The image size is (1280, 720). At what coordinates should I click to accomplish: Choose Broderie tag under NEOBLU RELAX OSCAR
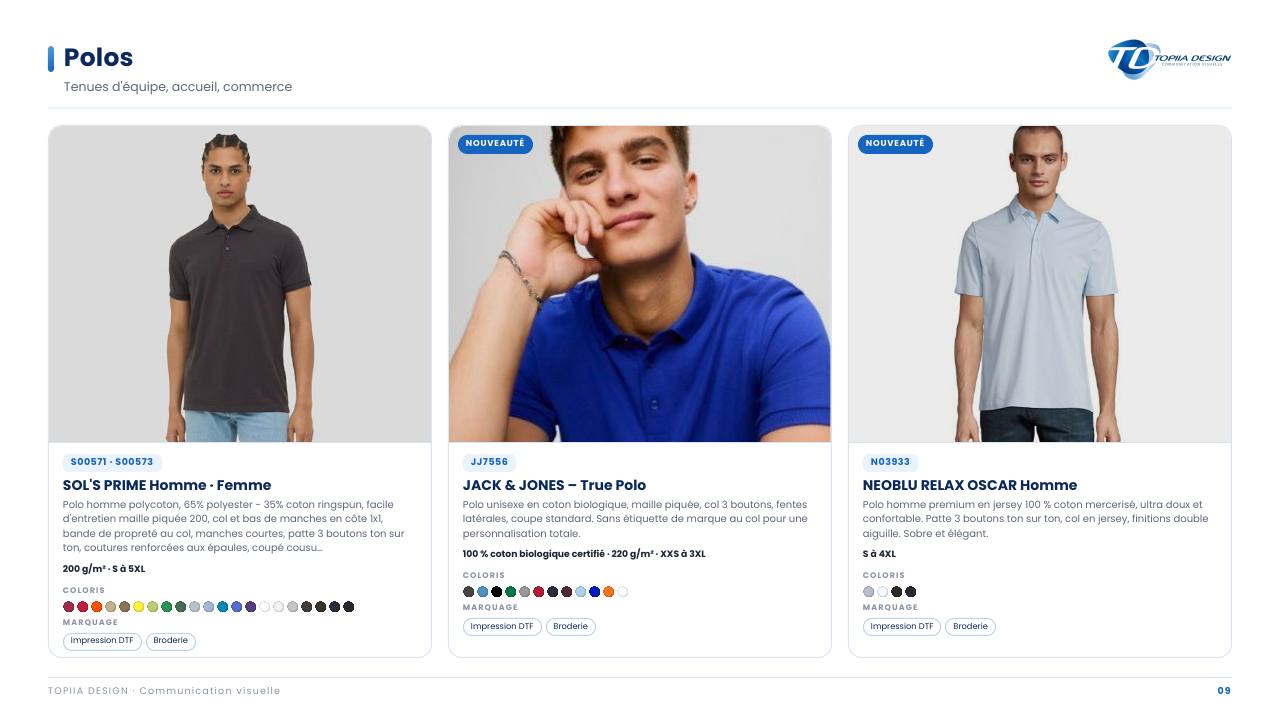click(971, 627)
